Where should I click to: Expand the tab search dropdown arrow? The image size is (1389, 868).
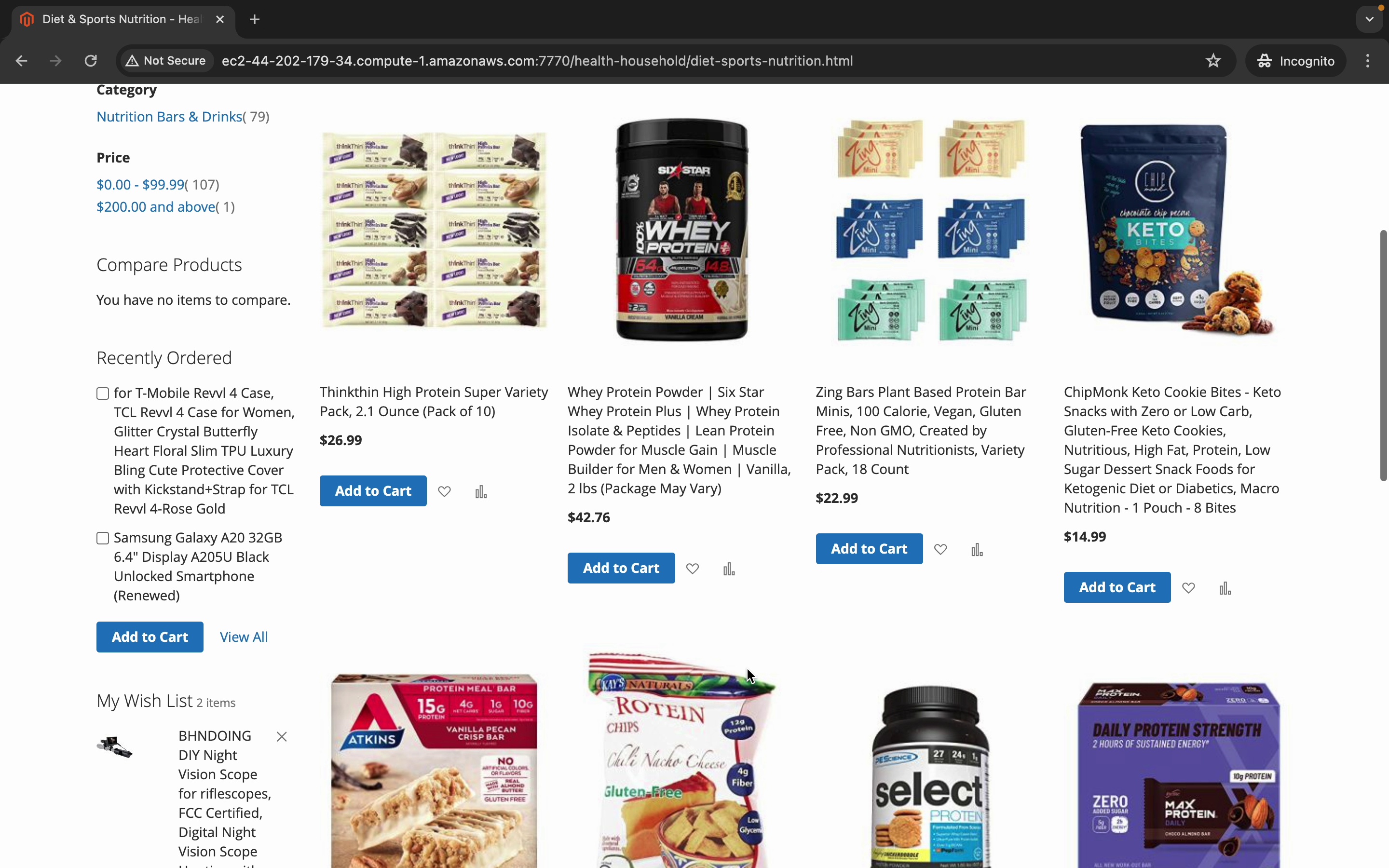pyautogui.click(x=1370, y=19)
